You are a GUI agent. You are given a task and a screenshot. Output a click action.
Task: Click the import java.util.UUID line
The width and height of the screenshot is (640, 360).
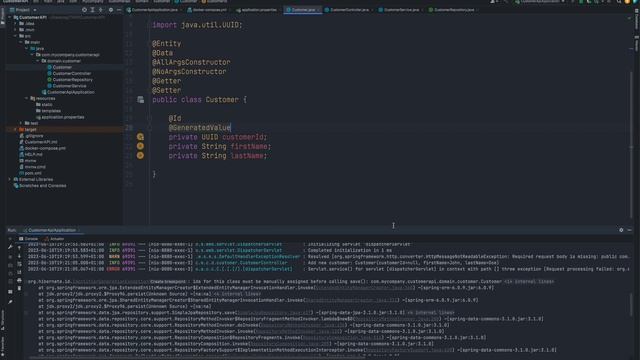click(x=197, y=25)
